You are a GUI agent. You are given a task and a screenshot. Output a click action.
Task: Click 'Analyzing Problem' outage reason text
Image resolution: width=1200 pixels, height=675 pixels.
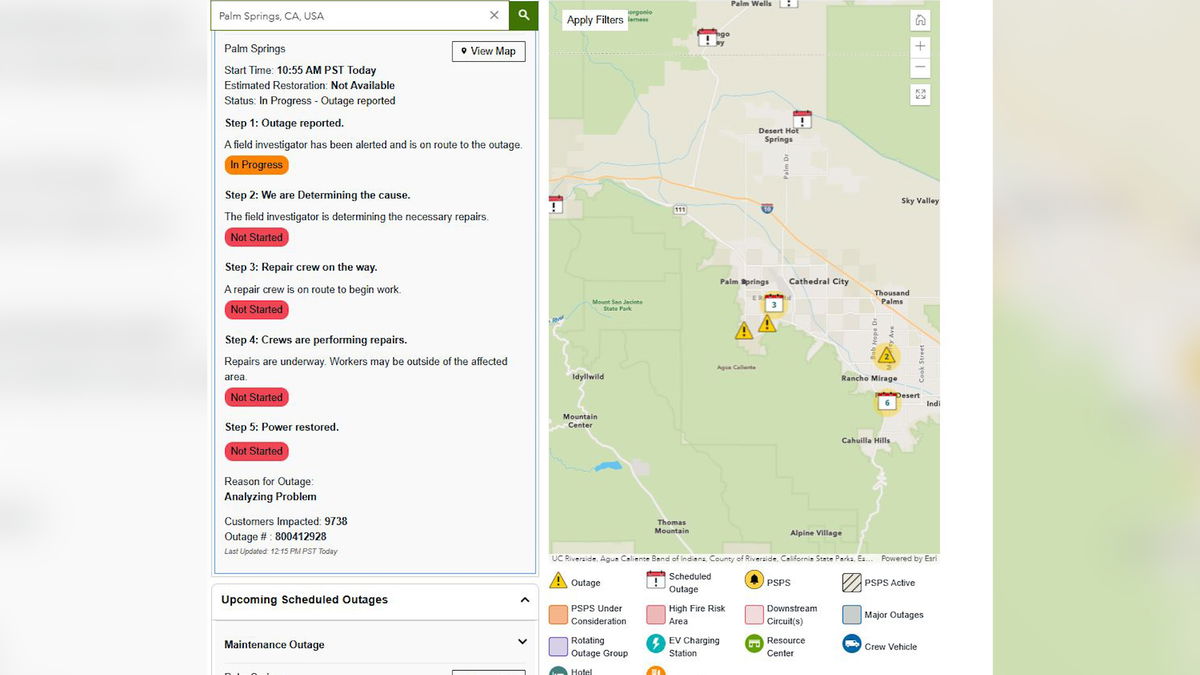(x=270, y=497)
